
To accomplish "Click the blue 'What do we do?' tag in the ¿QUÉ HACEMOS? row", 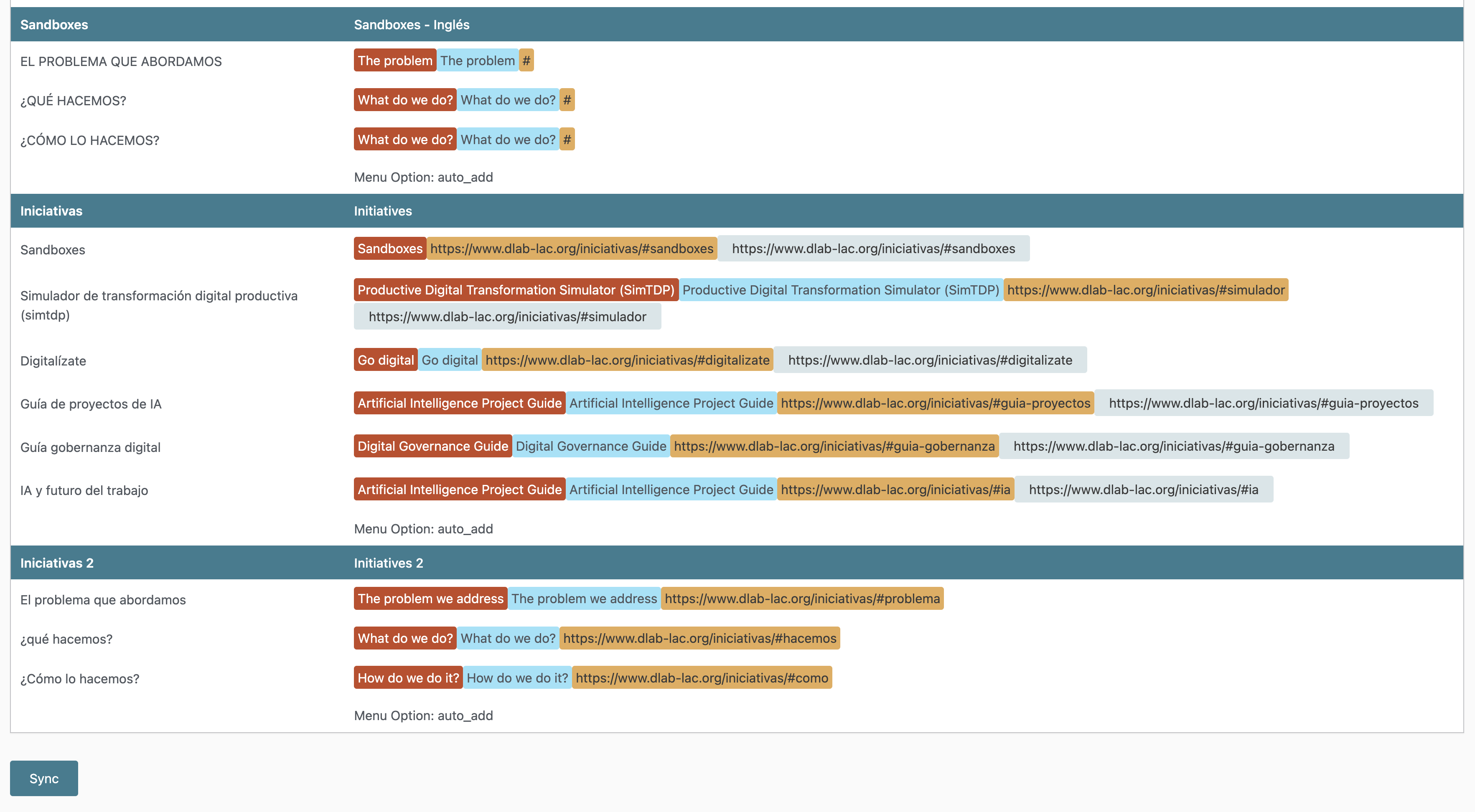I will click(507, 100).
